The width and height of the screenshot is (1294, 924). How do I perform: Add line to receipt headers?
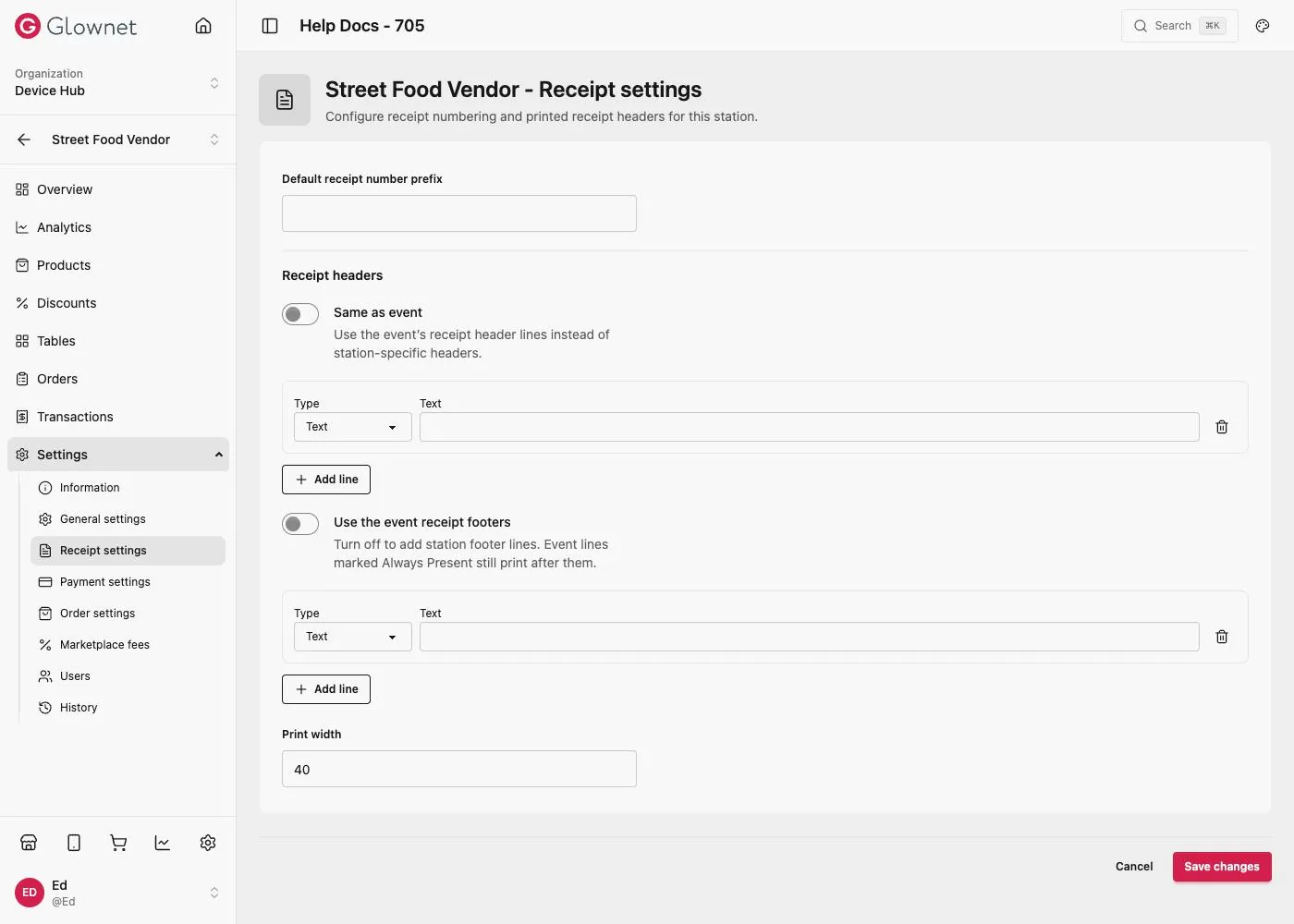click(x=326, y=480)
